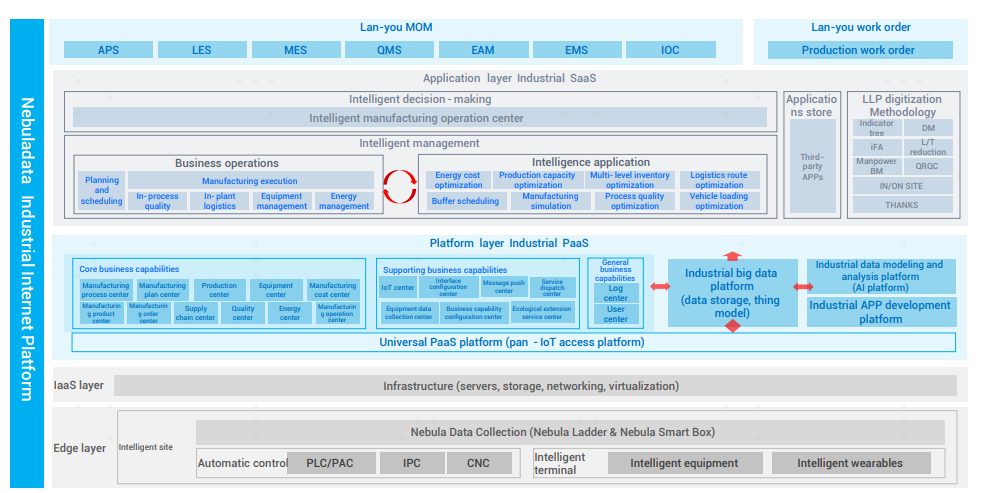The height and width of the screenshot is (493, 982).
Task: Click Message push center box
Action: tap(504, 288)
